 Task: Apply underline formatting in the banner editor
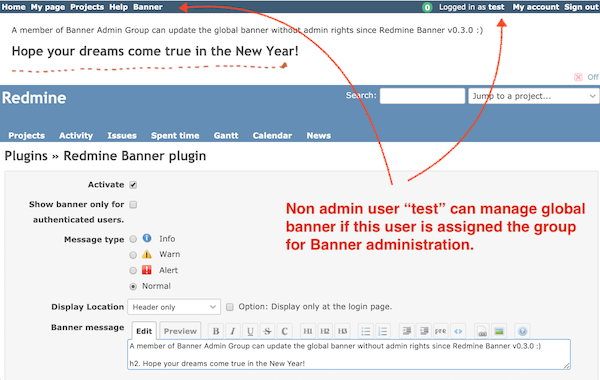[x=250, y=331]
